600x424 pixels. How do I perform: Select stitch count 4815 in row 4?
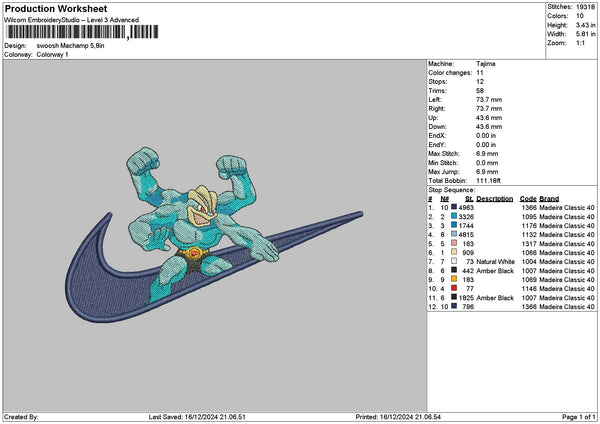click(466, 235)
